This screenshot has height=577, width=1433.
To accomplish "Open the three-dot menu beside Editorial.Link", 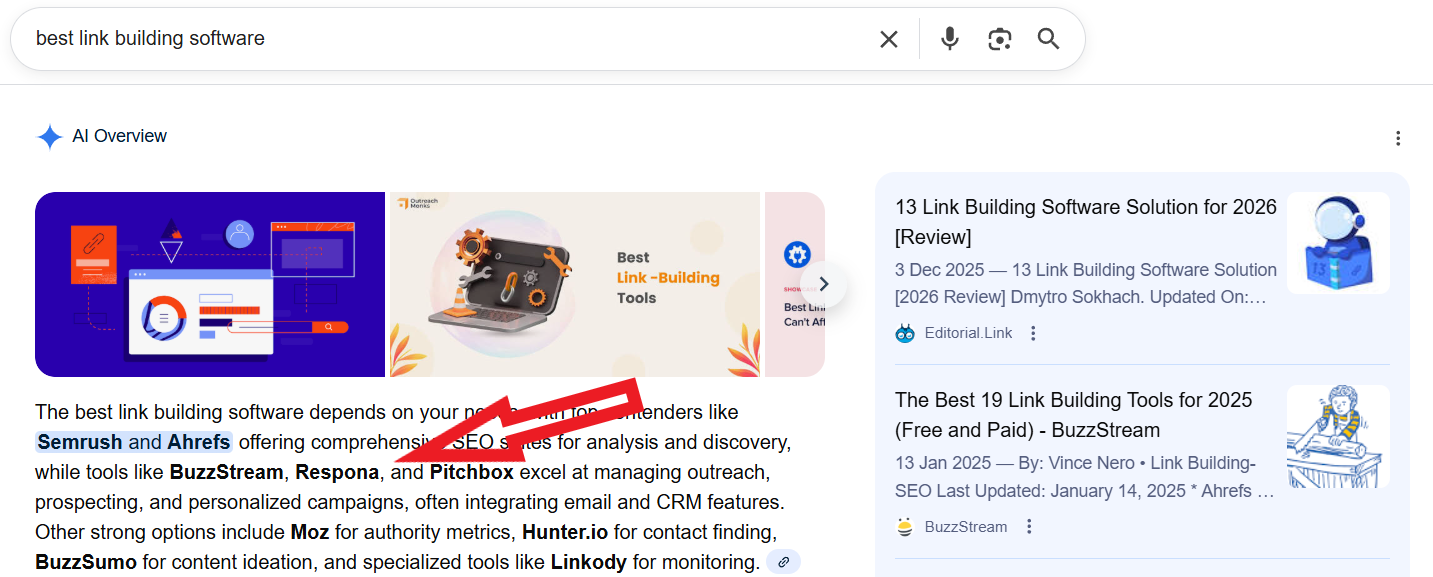I will (x=1033, y=332).
